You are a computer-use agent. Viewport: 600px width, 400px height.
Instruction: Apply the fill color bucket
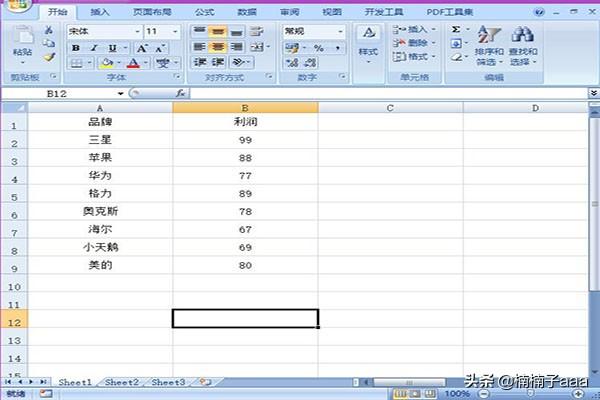click(x=107, y=63)
